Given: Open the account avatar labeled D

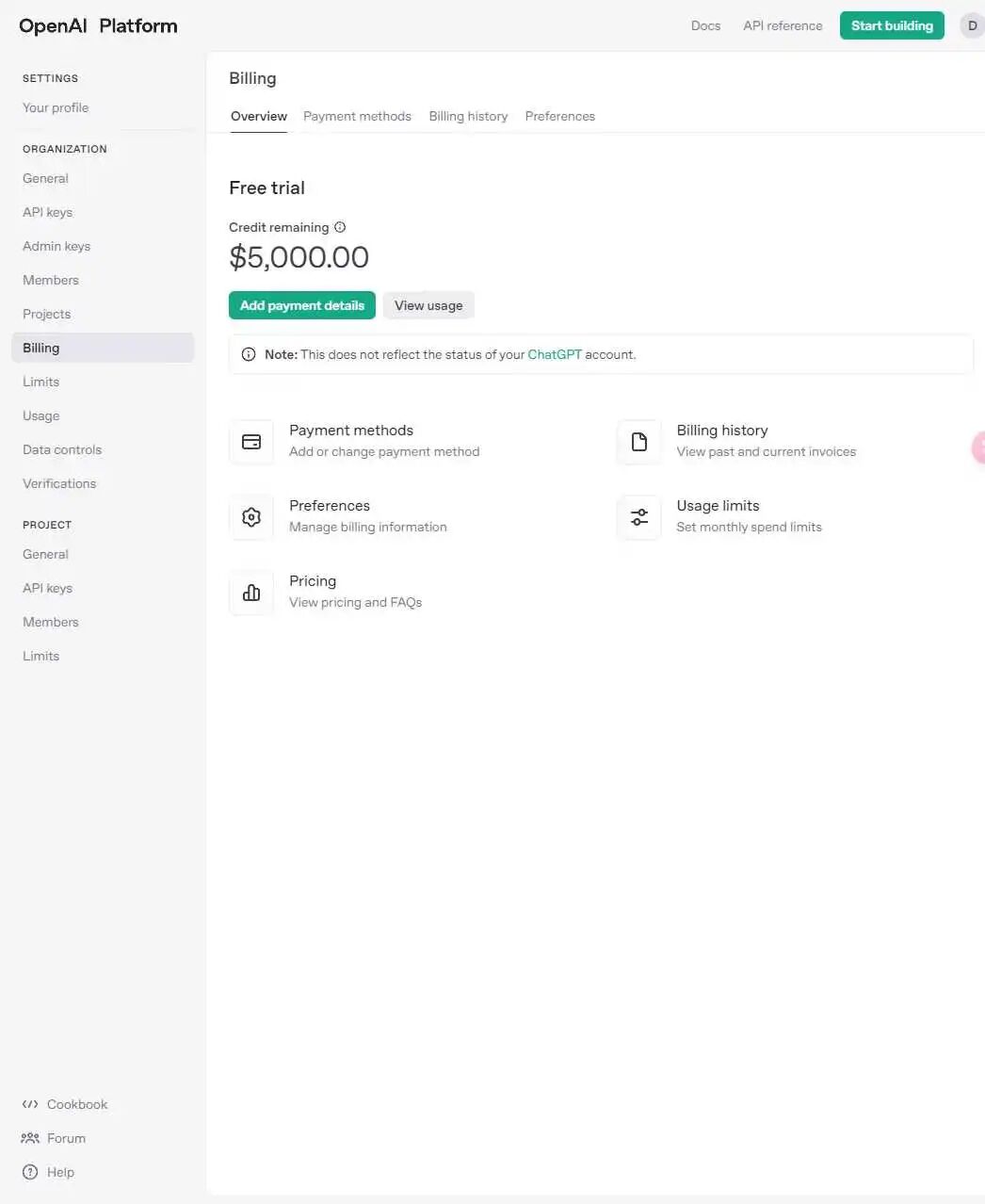Looking at the screenshot, I should click(972, 25).
